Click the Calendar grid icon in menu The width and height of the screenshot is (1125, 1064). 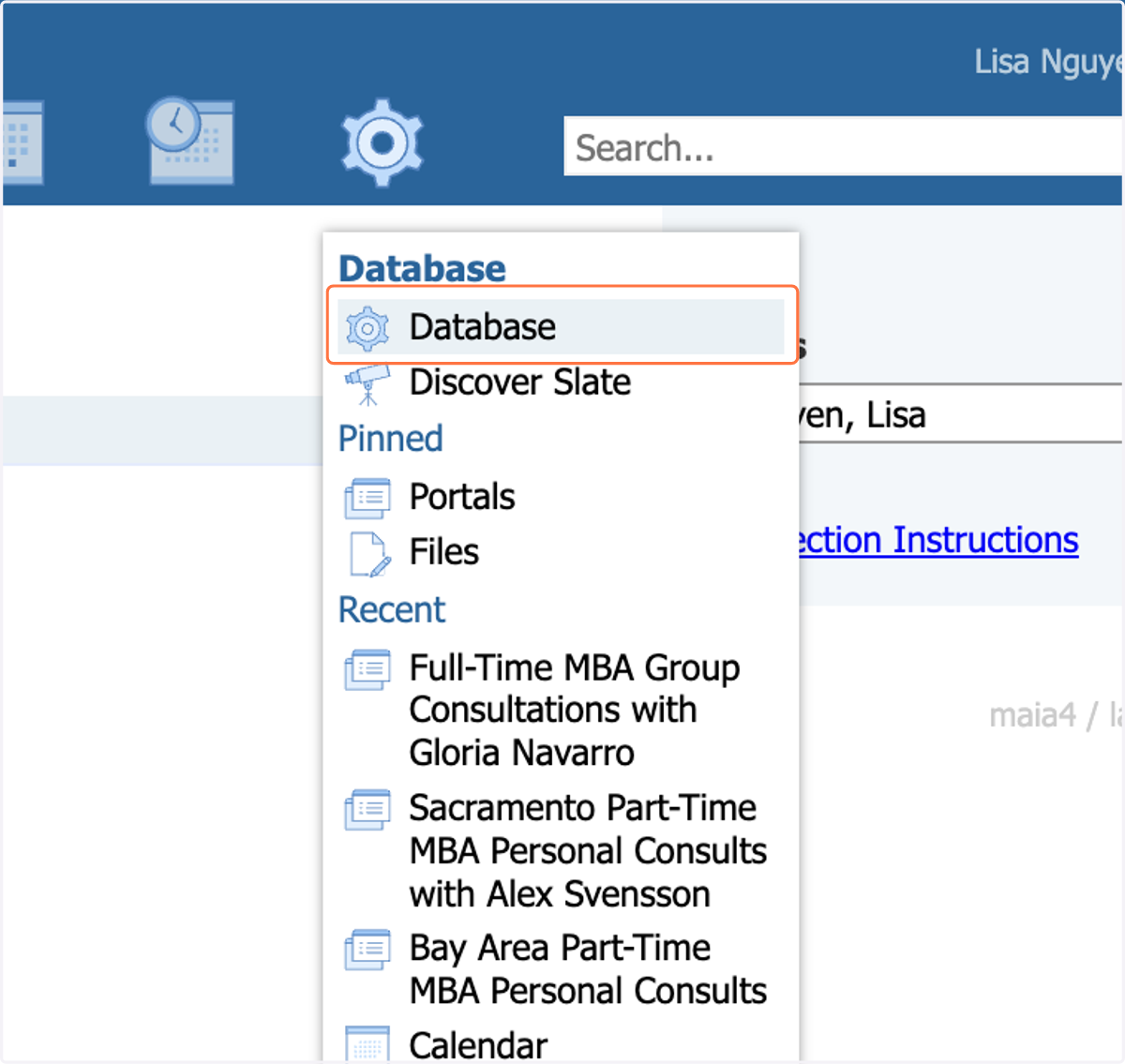pyautogui.click(x=367, y=1043)
